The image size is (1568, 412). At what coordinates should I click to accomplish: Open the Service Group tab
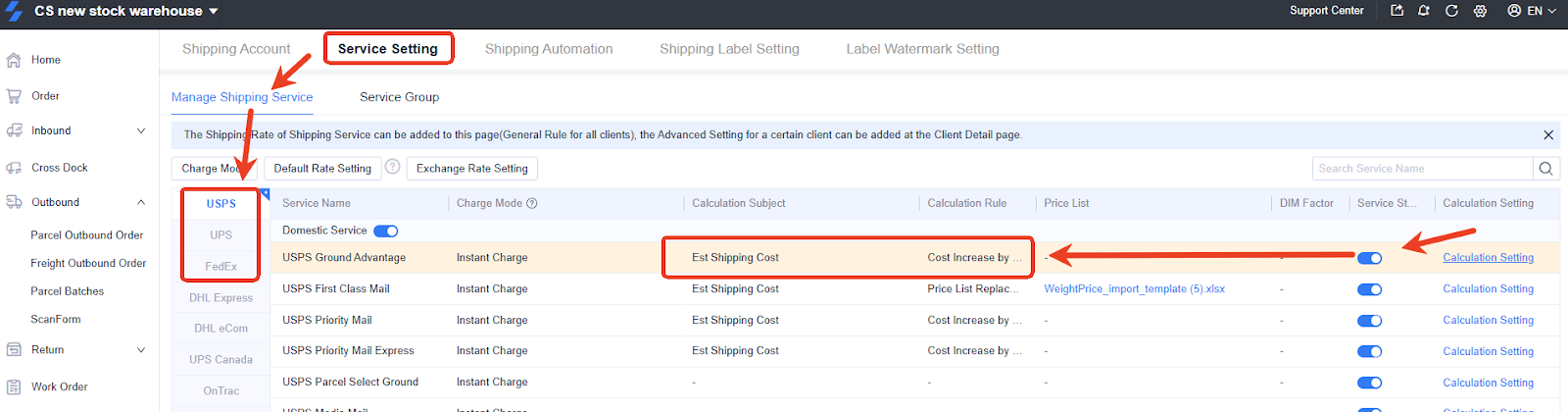click(399, 97)
